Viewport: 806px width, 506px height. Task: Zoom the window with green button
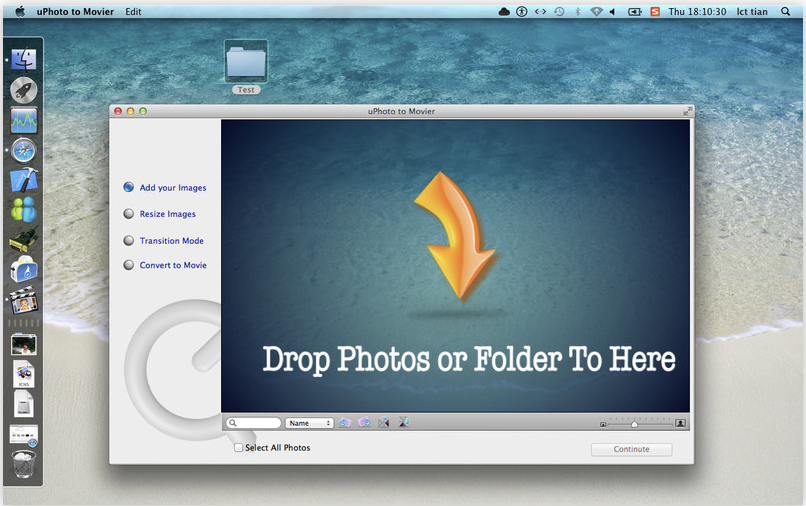[x=143, y=111]
